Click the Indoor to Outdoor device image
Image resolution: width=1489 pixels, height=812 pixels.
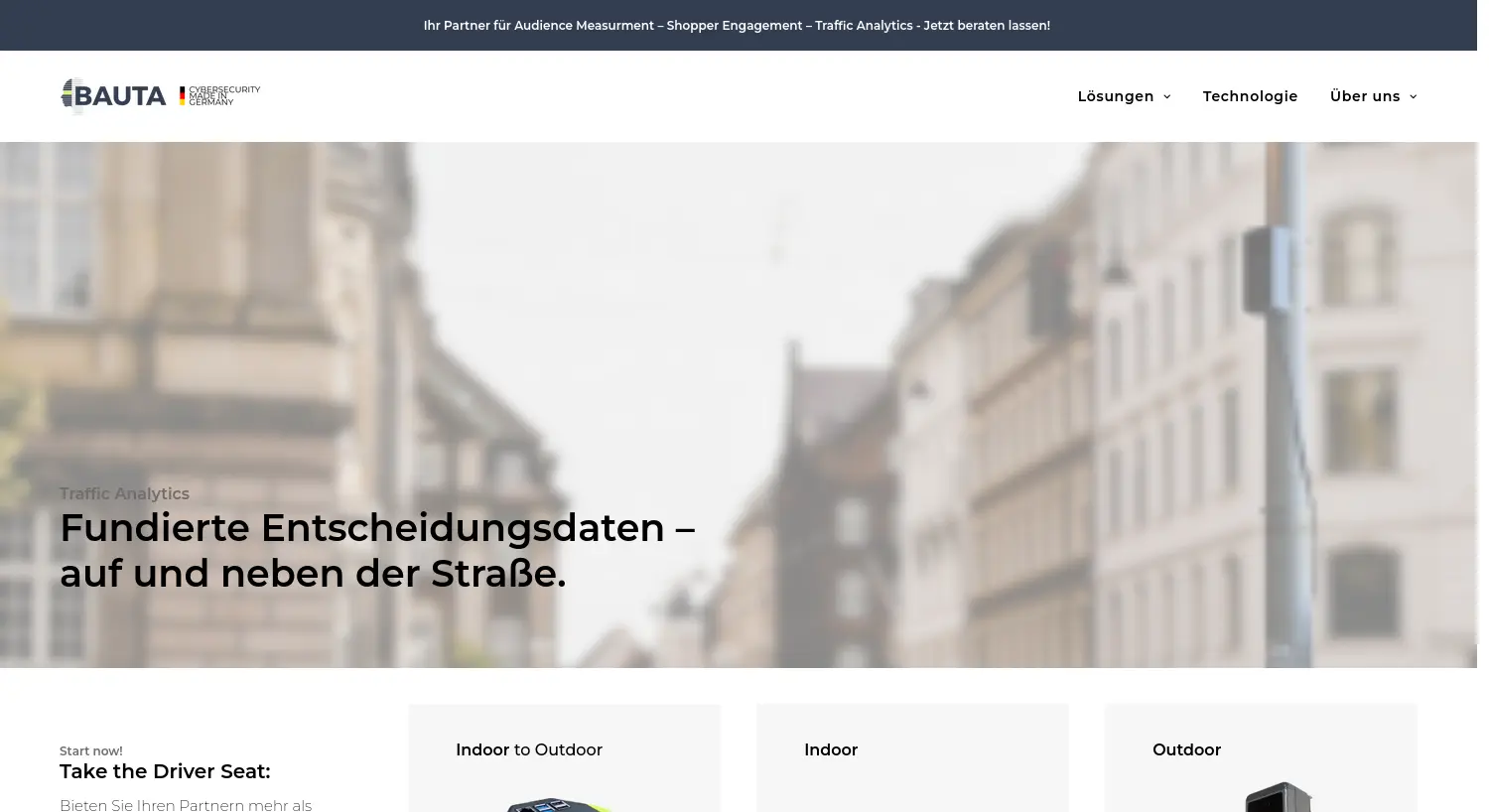pos(558,803)
